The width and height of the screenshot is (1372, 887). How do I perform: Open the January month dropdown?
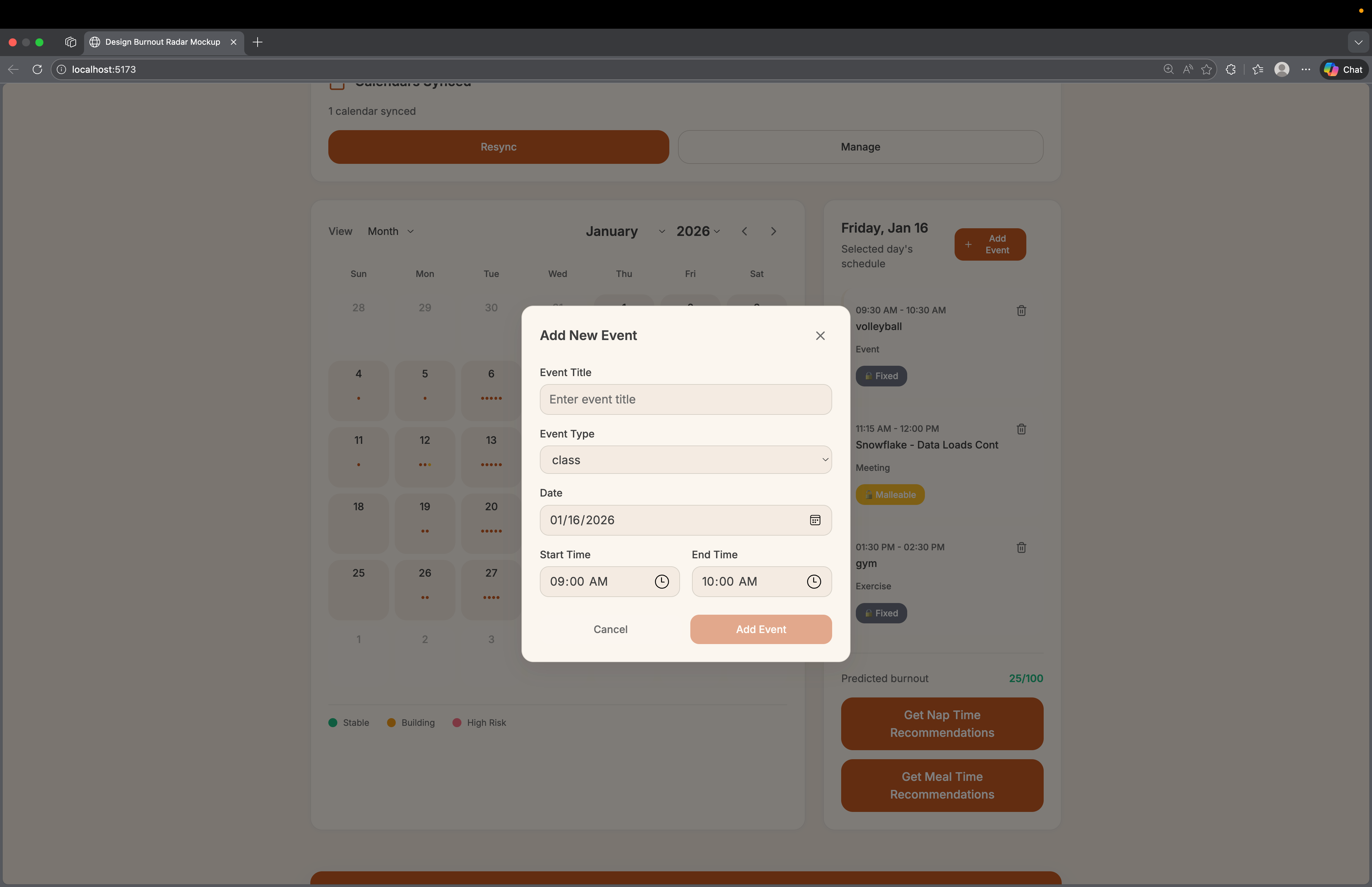coord(625,232)
